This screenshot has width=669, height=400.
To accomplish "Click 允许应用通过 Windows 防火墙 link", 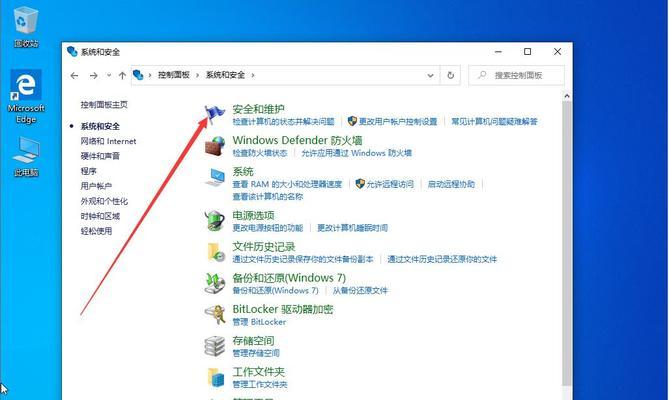I will coord(357,153).
